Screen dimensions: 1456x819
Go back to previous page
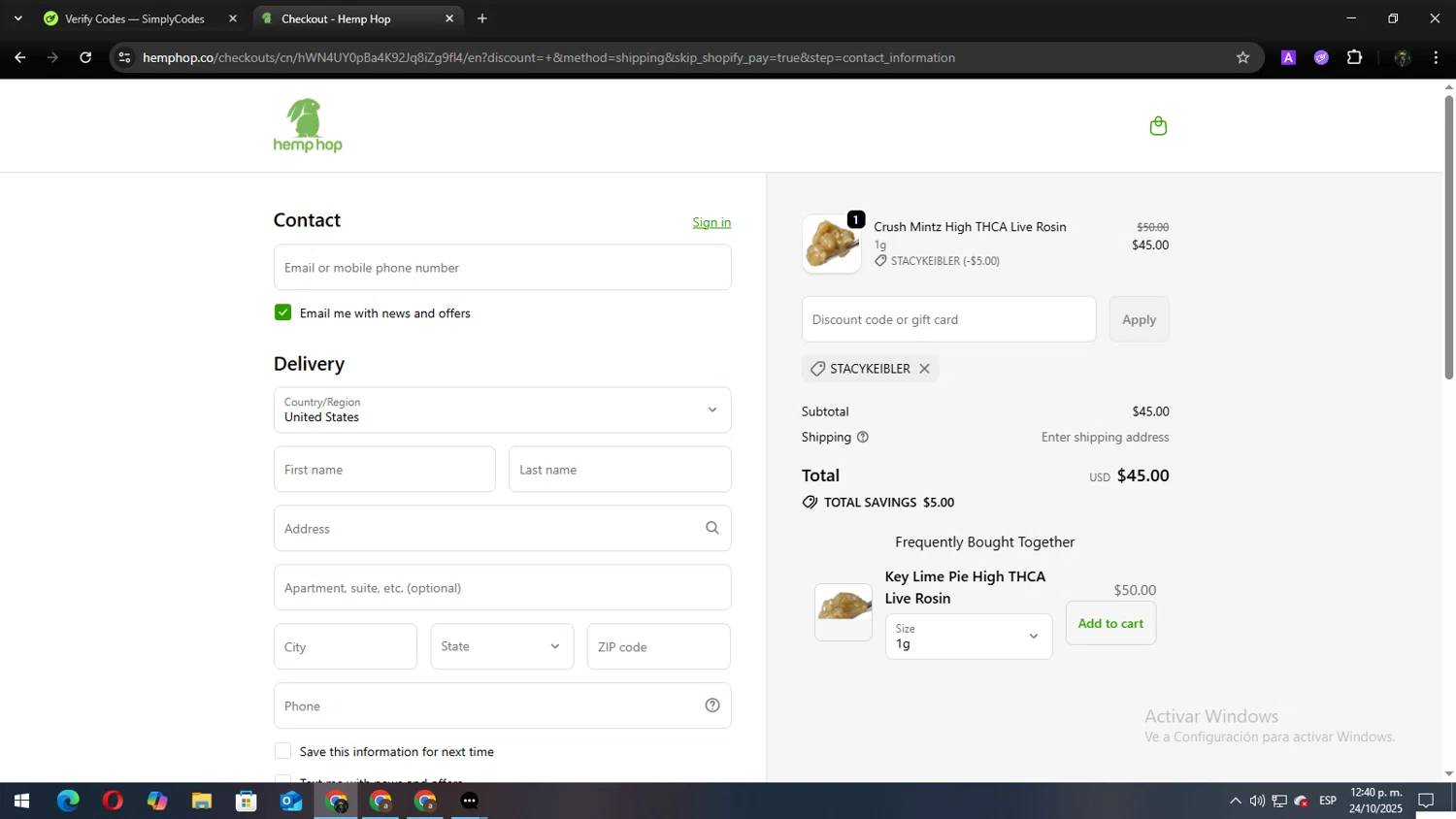tap(19, 57)
